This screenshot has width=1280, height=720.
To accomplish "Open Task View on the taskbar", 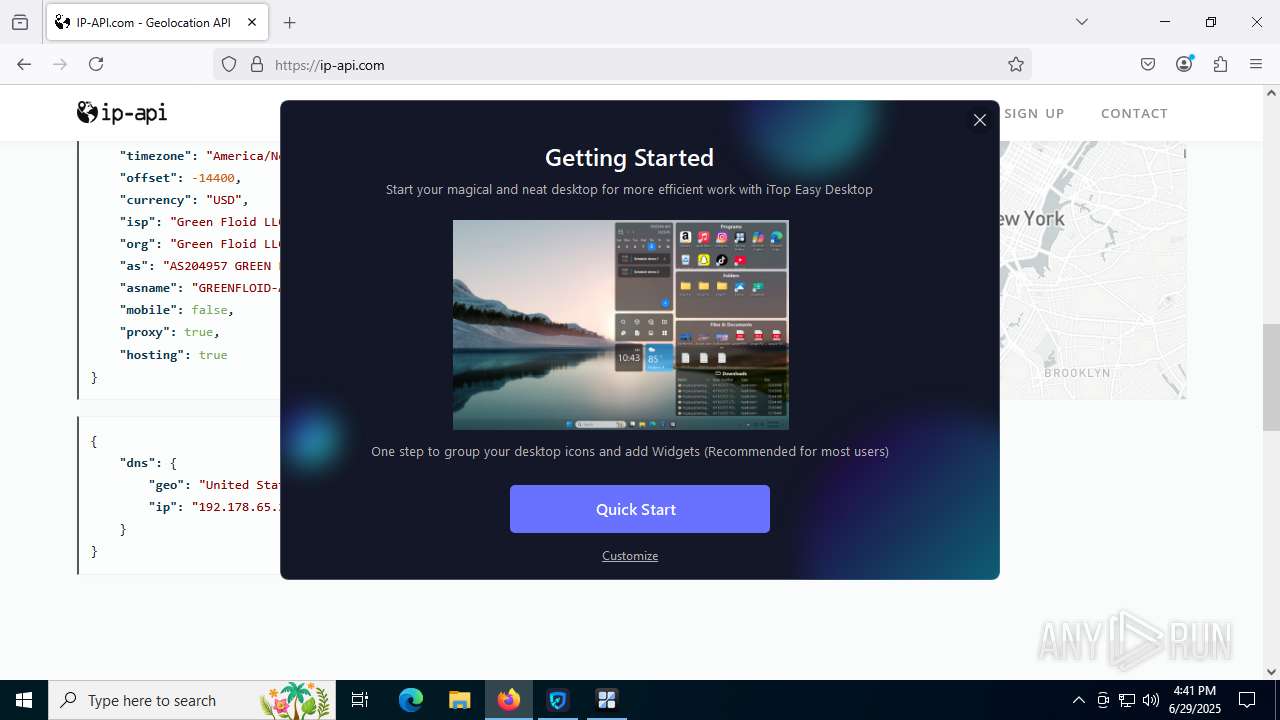I will (x=360, y=700).
